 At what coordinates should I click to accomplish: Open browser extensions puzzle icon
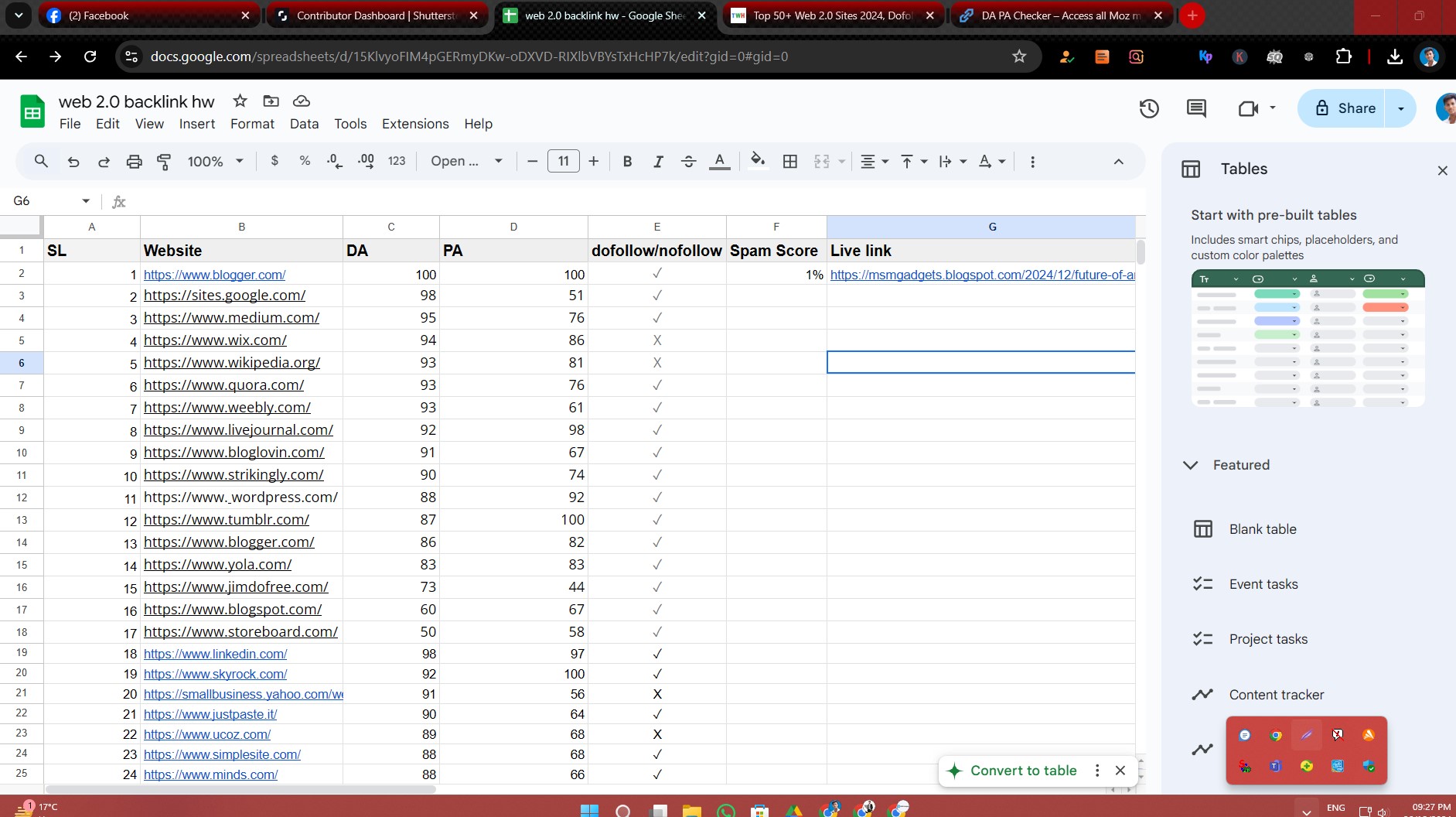tap(1344, 56)
